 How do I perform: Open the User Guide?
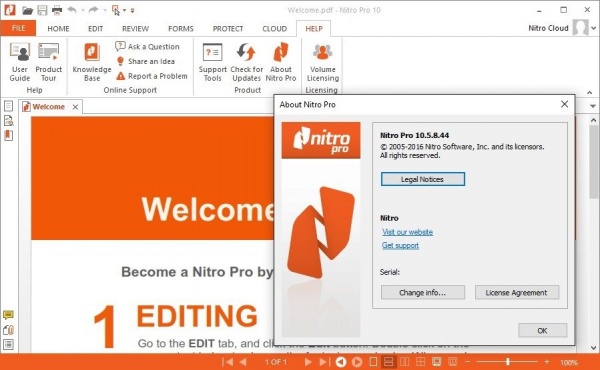click(20, 62)
